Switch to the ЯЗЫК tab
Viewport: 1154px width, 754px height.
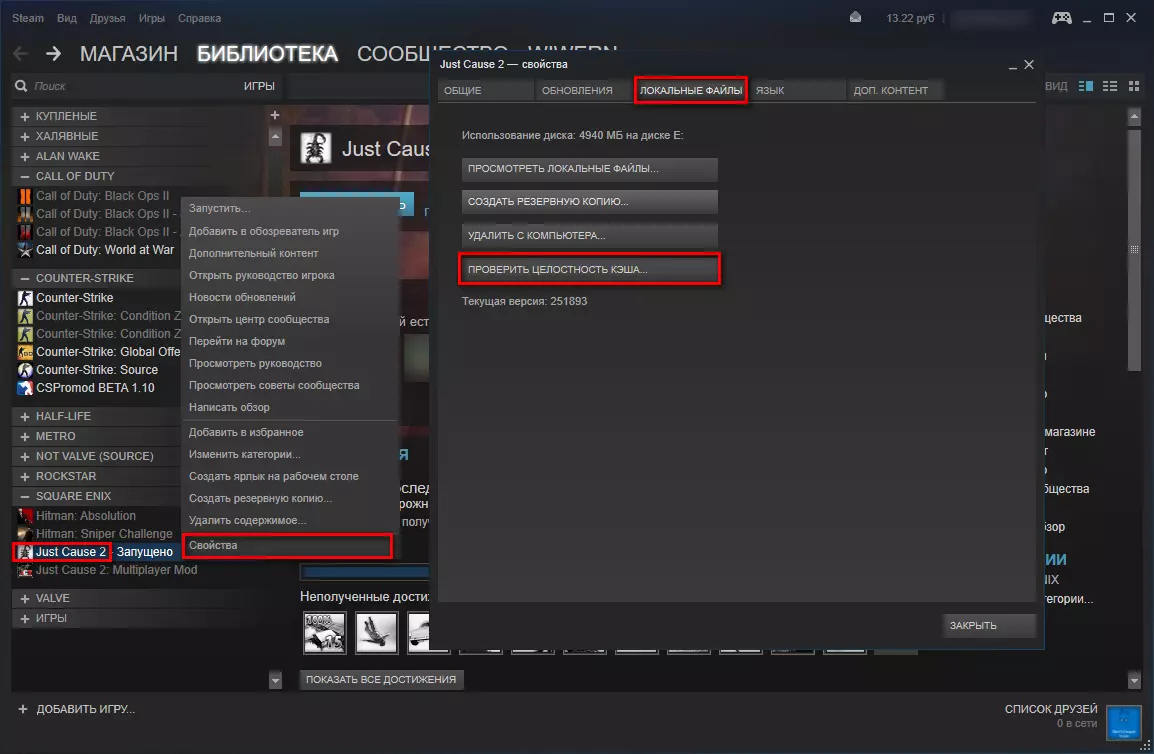(x=797, y=91)
